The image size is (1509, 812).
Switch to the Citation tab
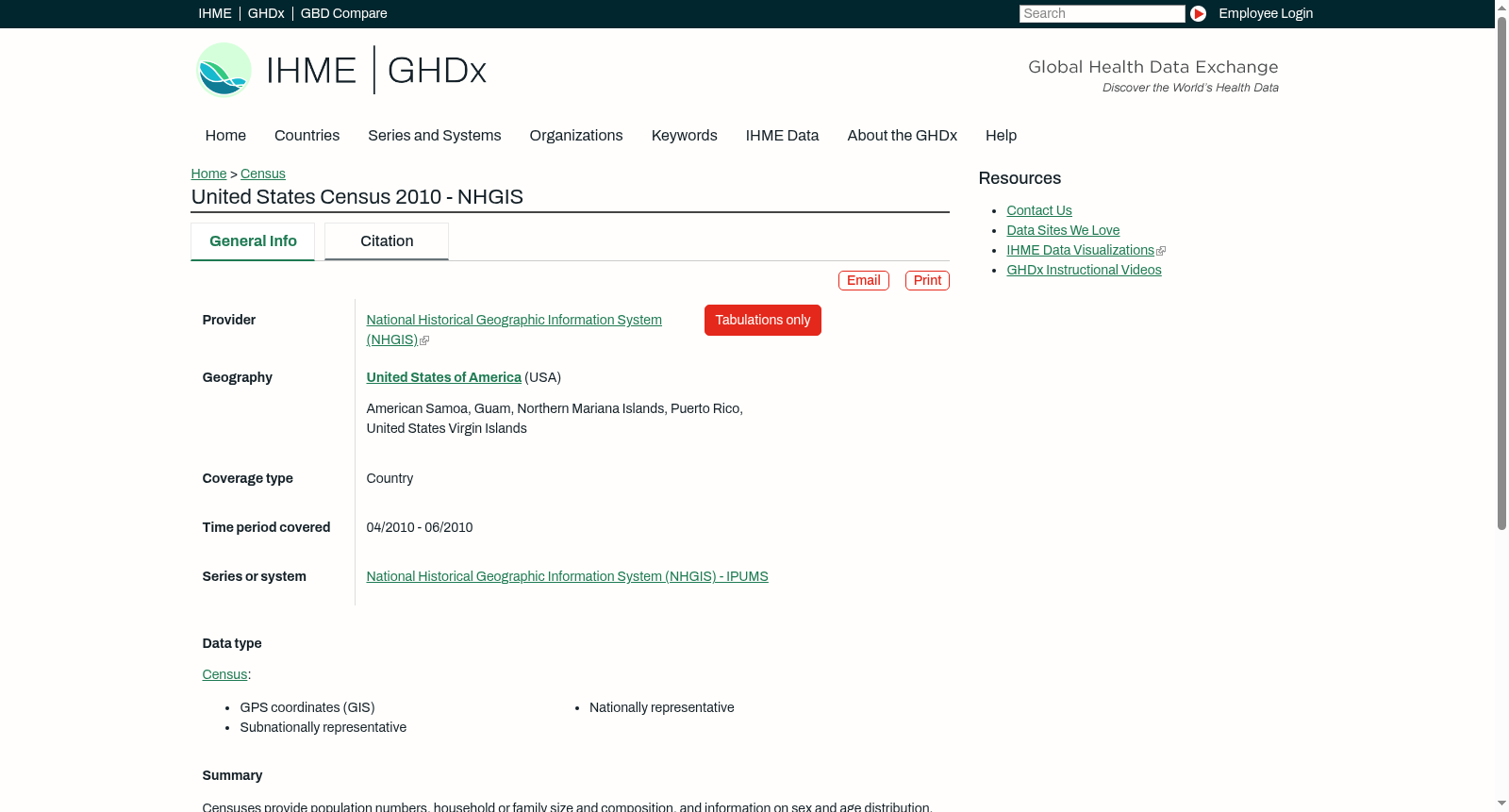387,241
